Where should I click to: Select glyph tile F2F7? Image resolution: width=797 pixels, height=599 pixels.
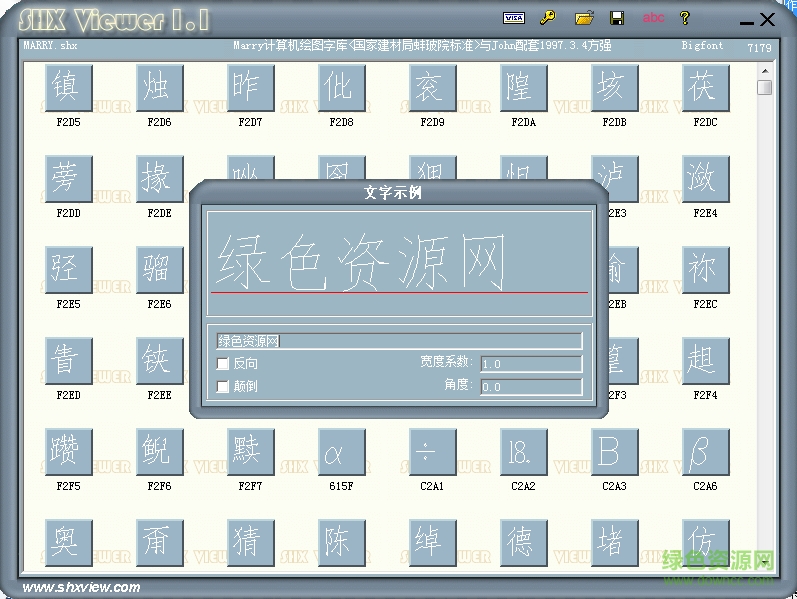coord(250,452)
